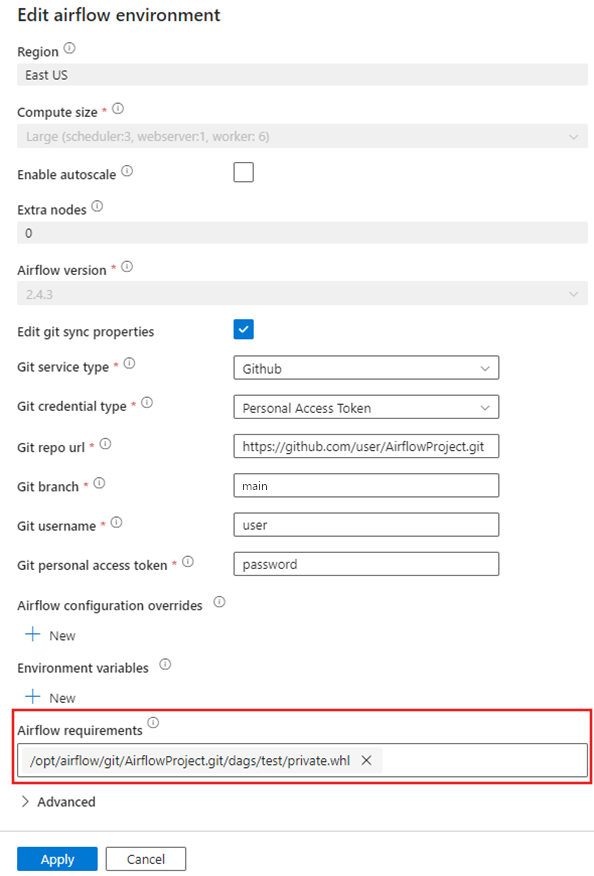Click the Airflow version info icon

point(127,266)
